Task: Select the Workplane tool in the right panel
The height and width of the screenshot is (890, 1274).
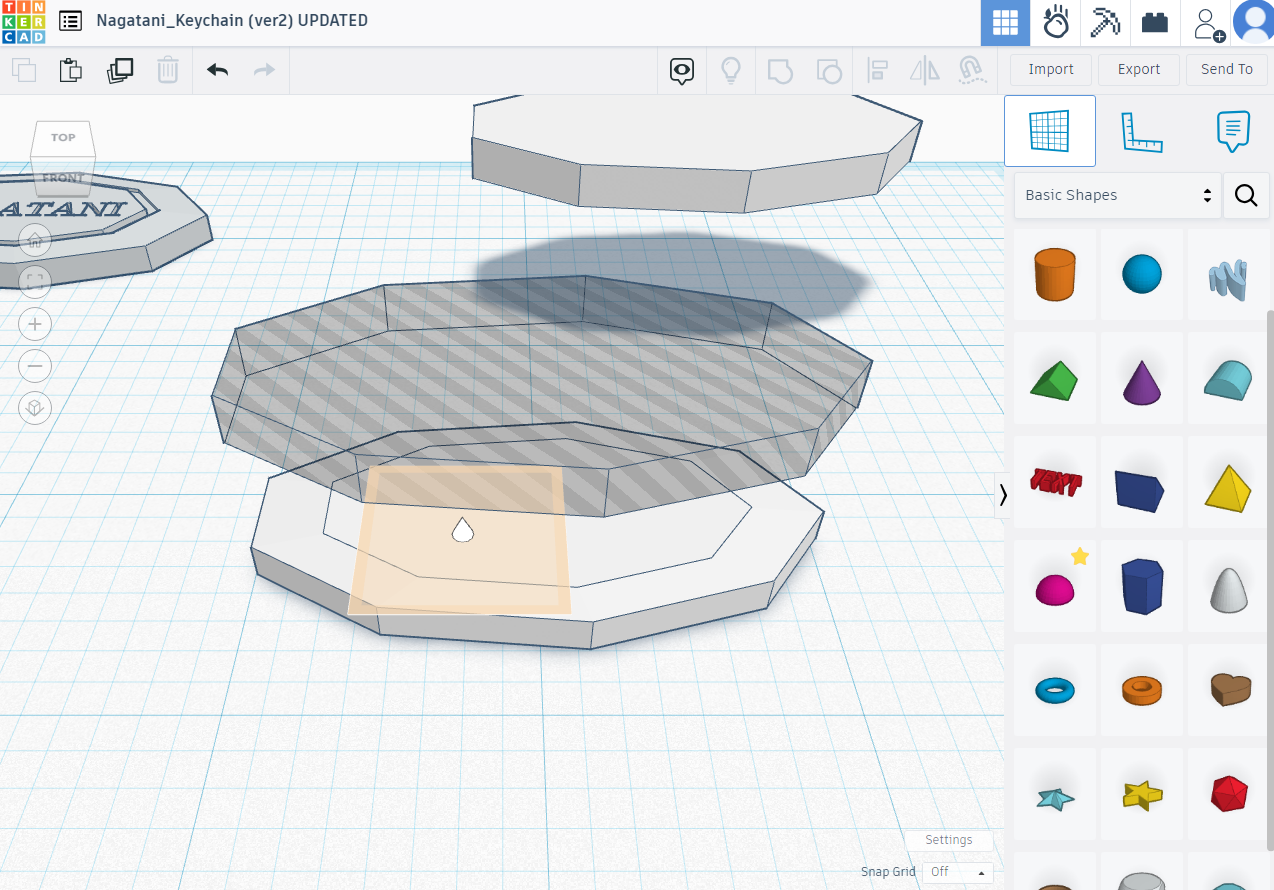Action: tap(1049, 130)
